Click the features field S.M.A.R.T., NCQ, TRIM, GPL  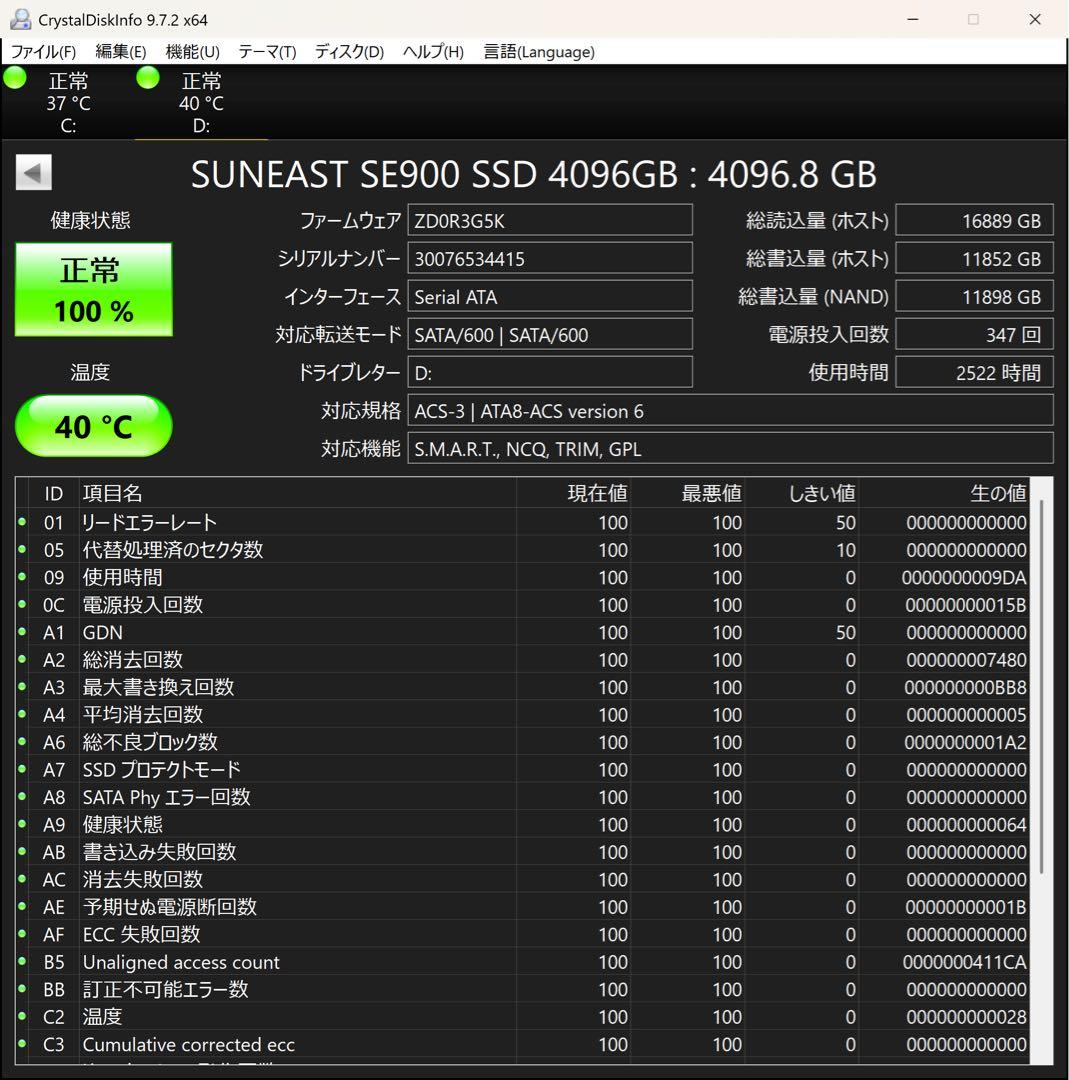pos(730,449)
